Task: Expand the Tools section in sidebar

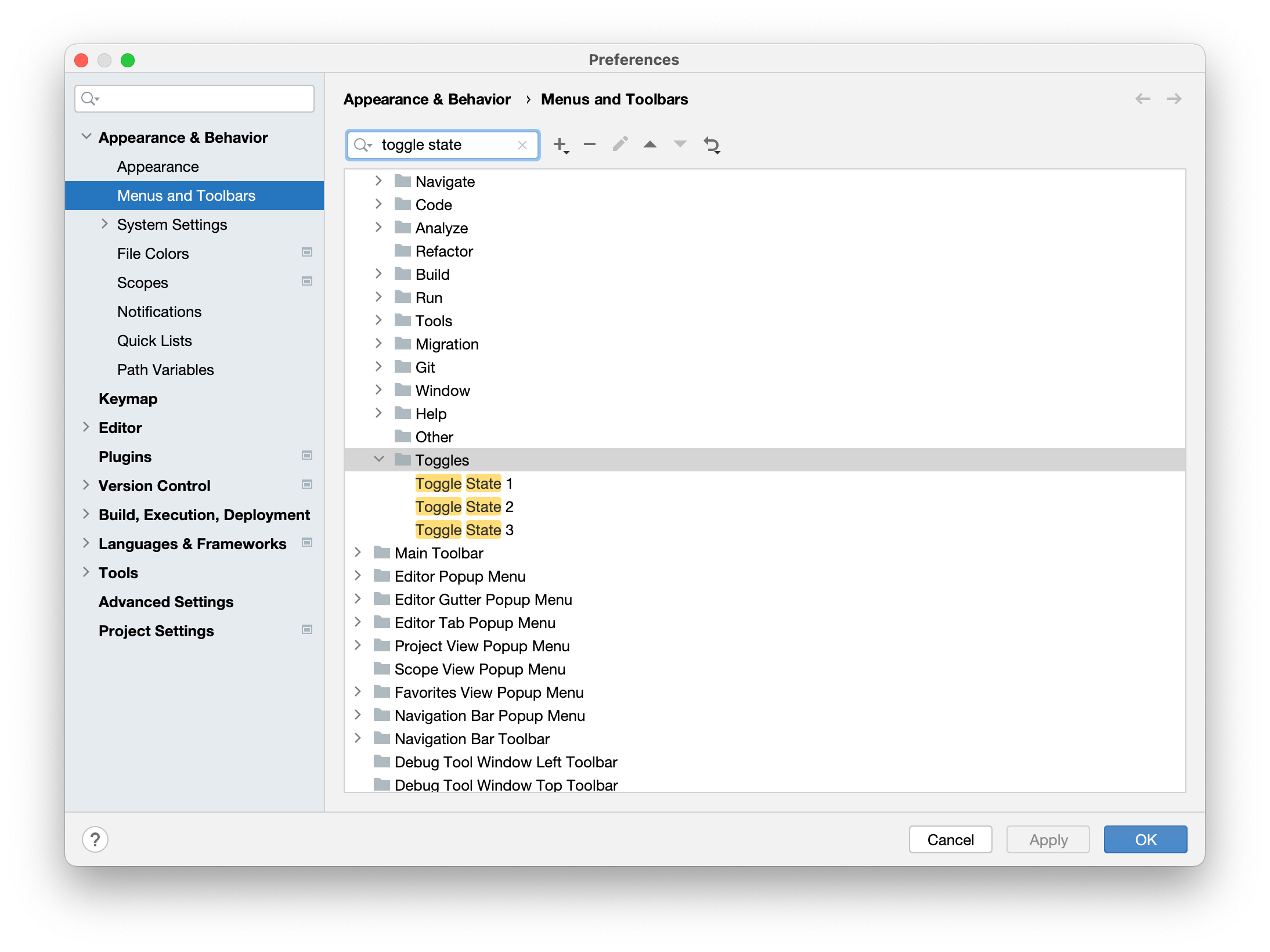Action: [x=86, y=572]
